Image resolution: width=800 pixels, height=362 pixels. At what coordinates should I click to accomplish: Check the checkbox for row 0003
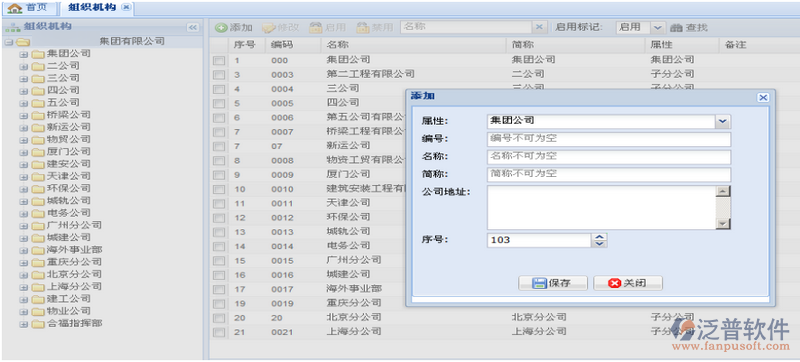[x=219, y=75]
